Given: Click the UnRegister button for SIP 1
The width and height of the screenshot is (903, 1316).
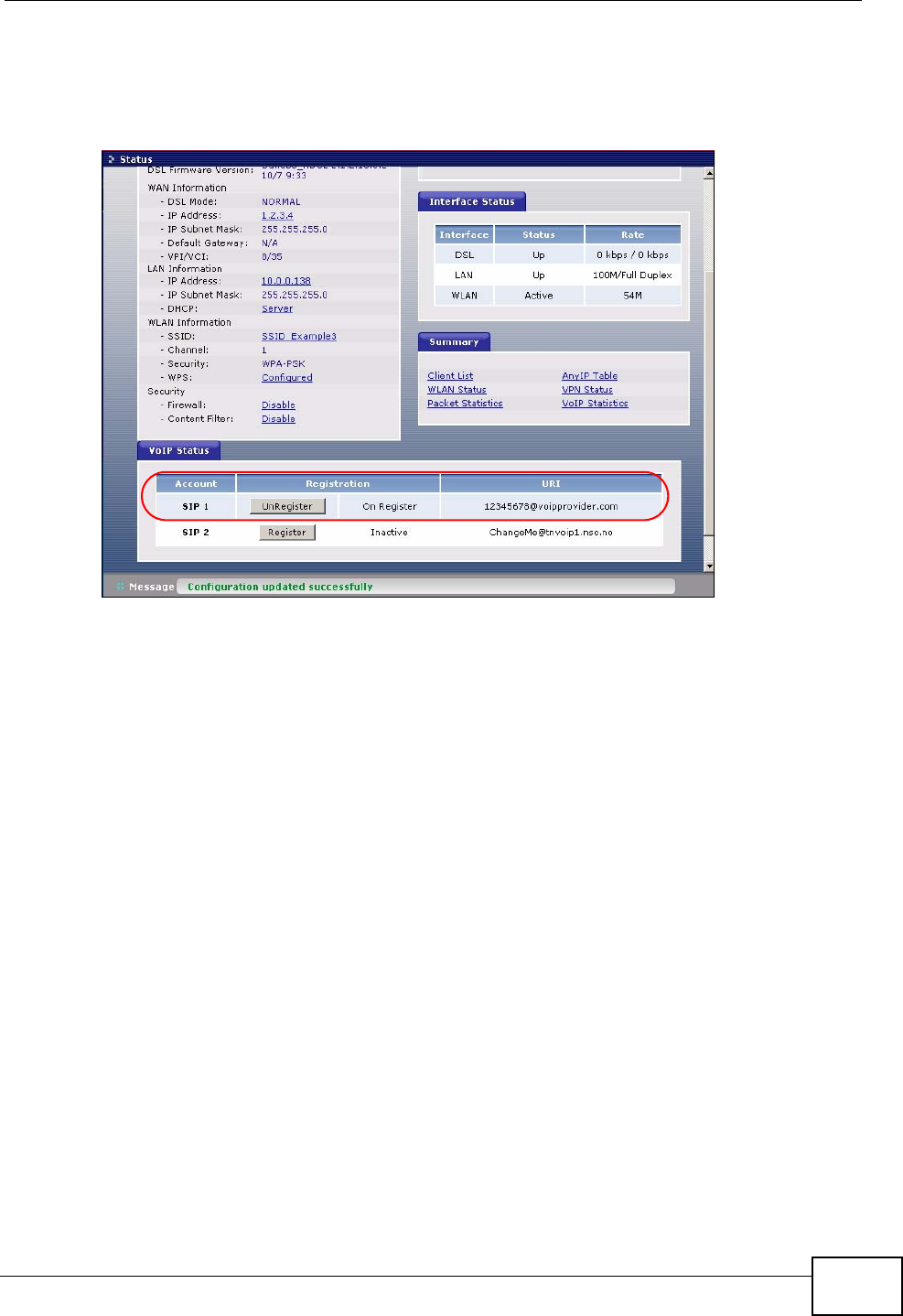Looking at the screenshot, I should [x=287, y=506].
